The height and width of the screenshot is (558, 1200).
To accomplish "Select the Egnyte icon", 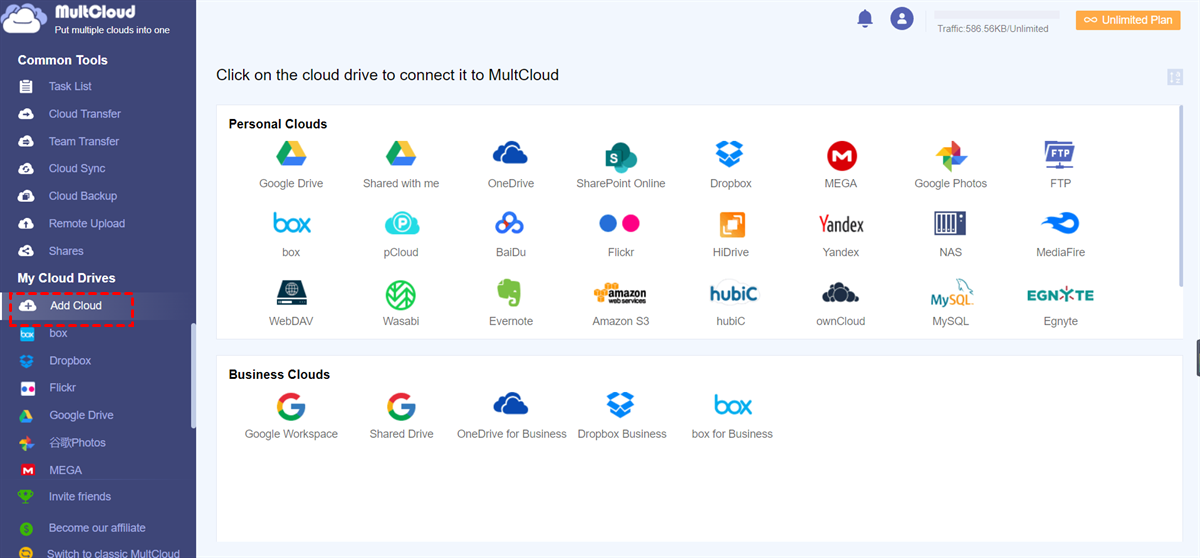I will [x=1060, y=295].
